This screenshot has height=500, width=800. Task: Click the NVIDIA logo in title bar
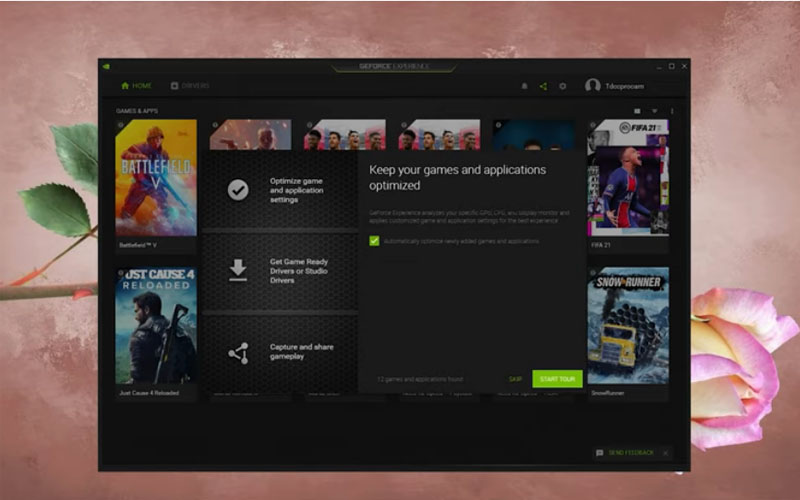tap(106, 66)
